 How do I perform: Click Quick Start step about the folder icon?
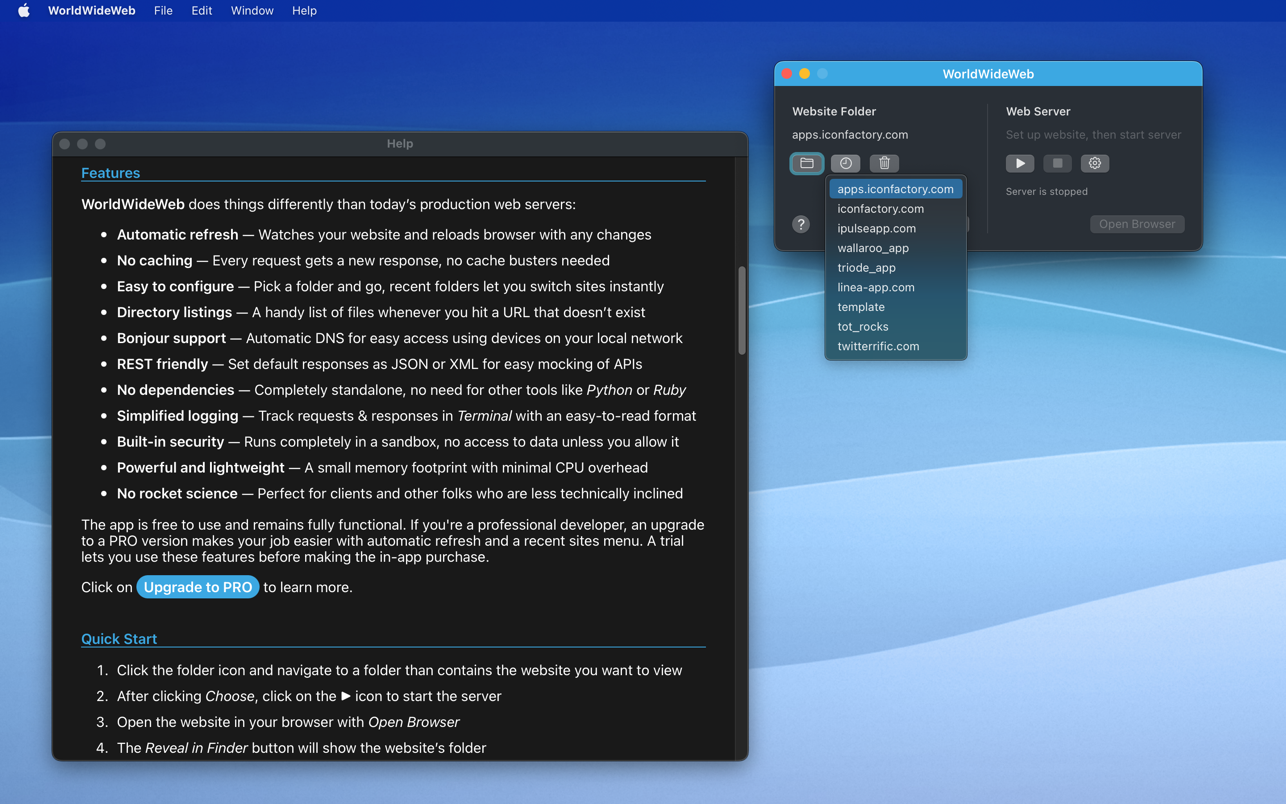tap(399, 671)
